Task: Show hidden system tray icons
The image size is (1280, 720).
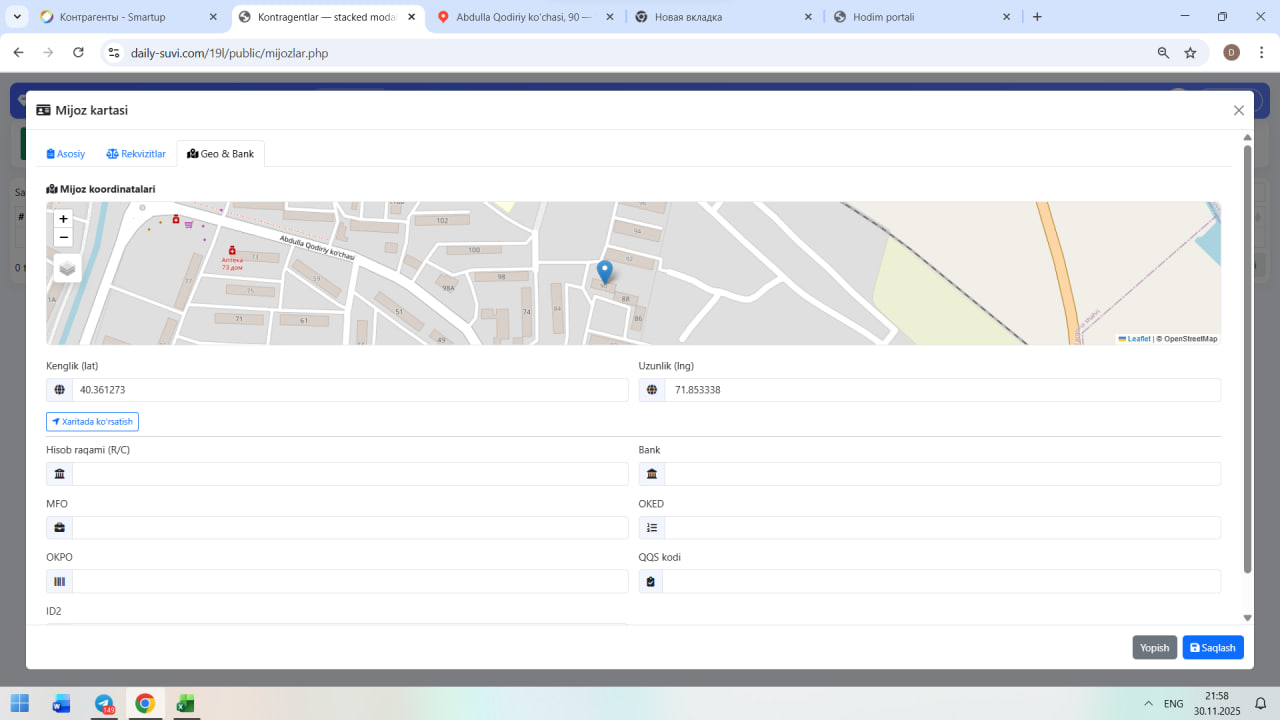Action: pos(1148,704)
